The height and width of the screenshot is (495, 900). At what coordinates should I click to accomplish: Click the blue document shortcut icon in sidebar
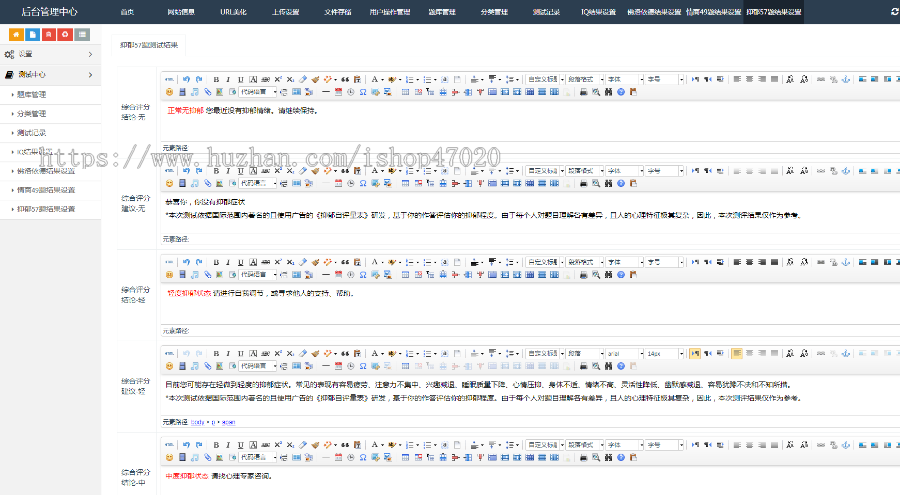click(x=33, y=34)
